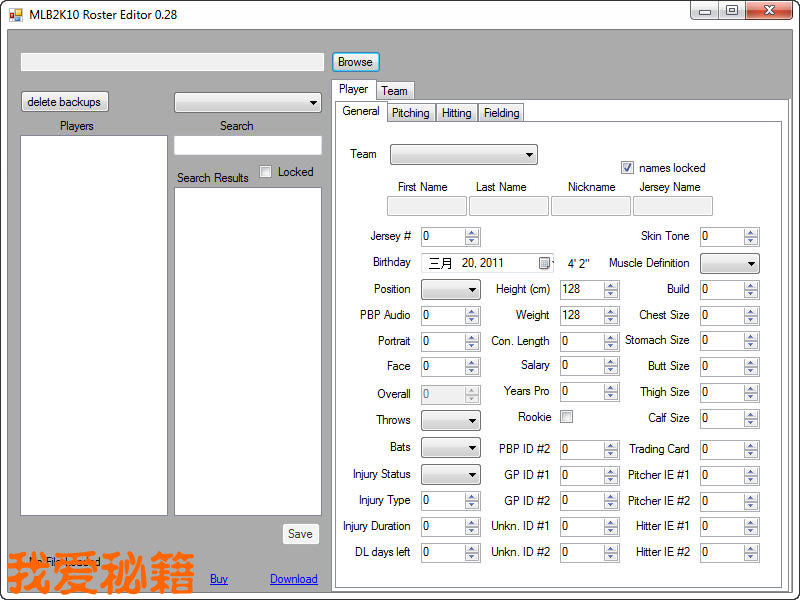Decrease the Weight value with down arrow
This screenshot has width=800, height=600.
[611, 319]
